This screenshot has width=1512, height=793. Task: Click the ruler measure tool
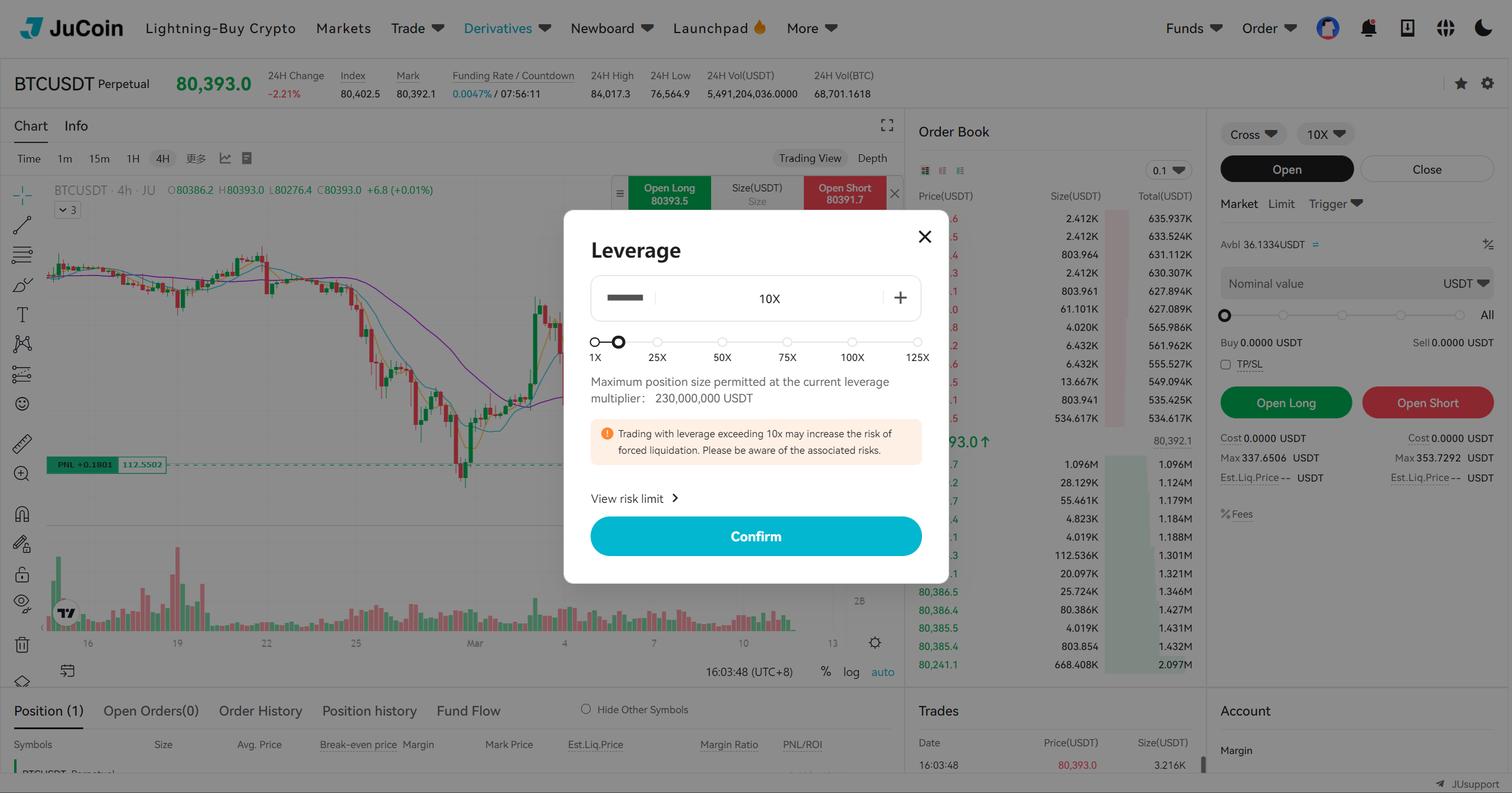22,444
